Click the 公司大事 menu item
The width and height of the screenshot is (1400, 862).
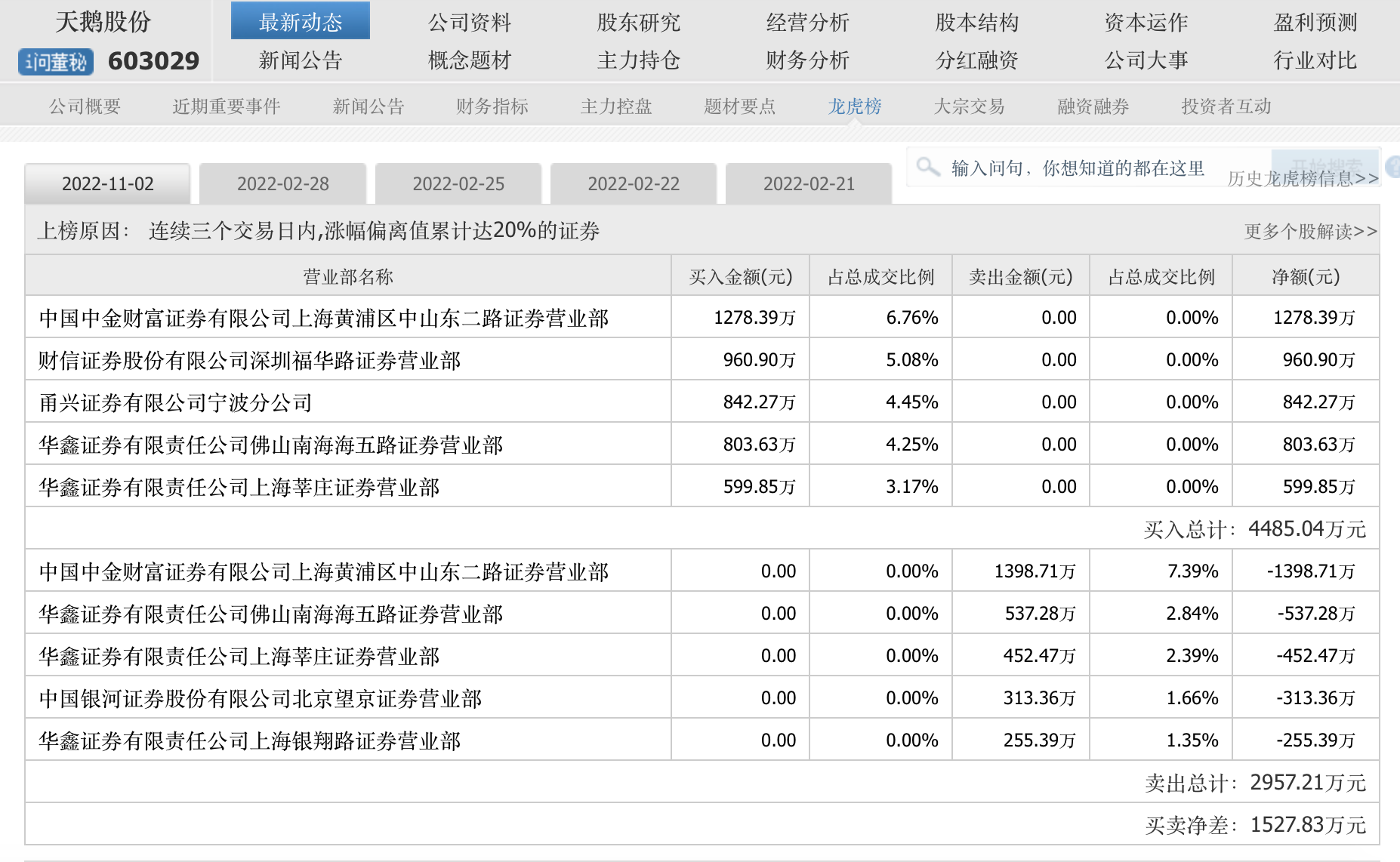[1146, 60]
